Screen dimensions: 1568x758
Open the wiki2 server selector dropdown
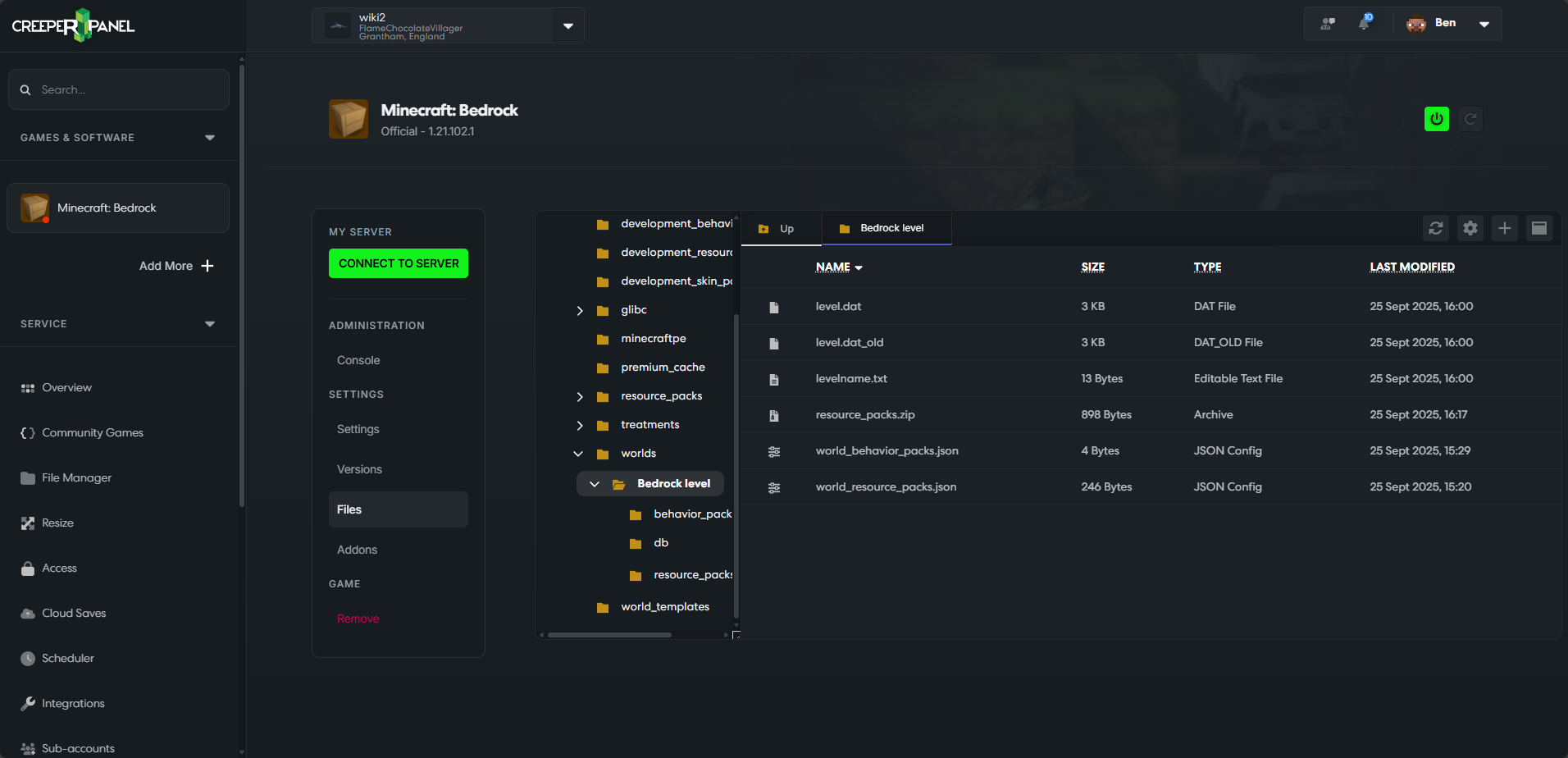[567, 25]
